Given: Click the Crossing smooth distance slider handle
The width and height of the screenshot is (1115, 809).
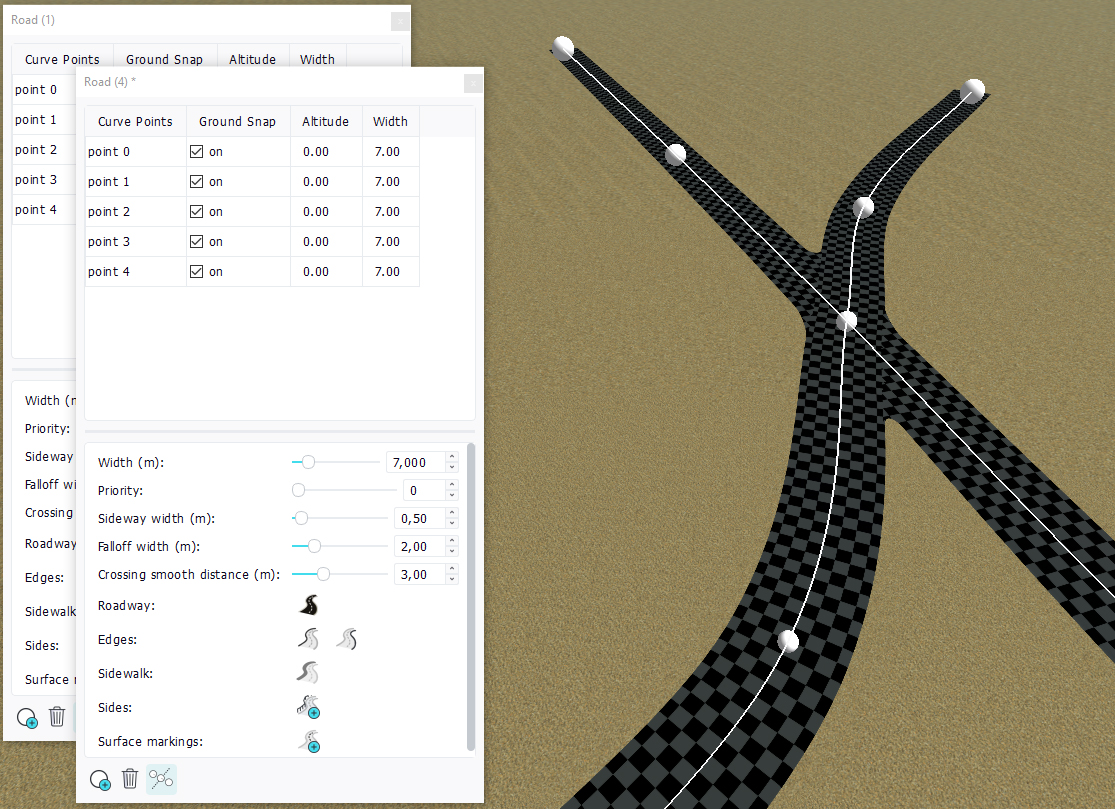Looking at the screenshot, I should pyautogui.click(x=323, y=574).
